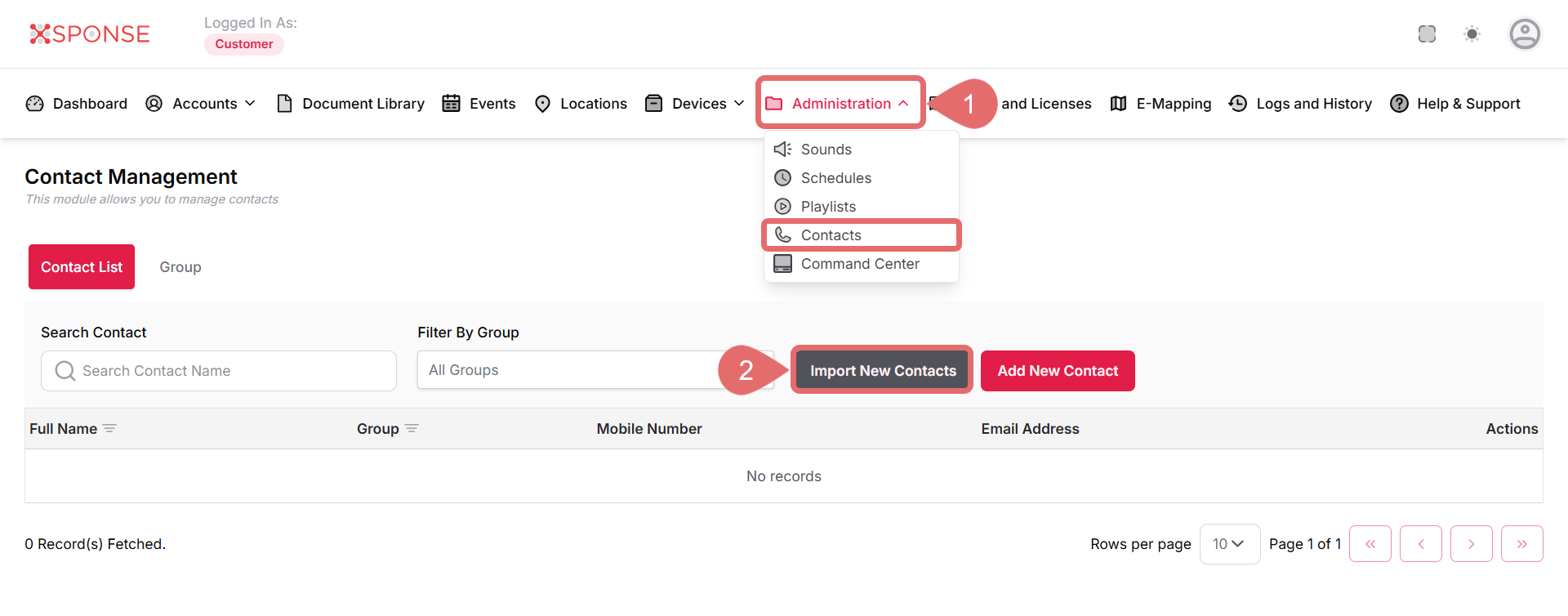This screenshot has height=616, width=1568.
Task: Go to the last page arrow
Action: 1521,544
